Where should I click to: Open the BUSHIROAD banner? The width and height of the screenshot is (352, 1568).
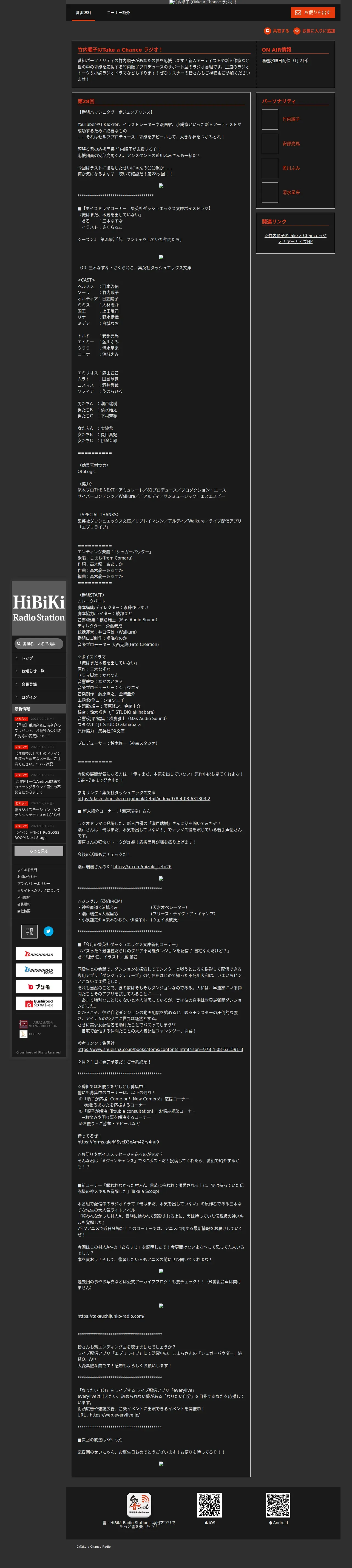pyautogui.click(x=39, y=954)
